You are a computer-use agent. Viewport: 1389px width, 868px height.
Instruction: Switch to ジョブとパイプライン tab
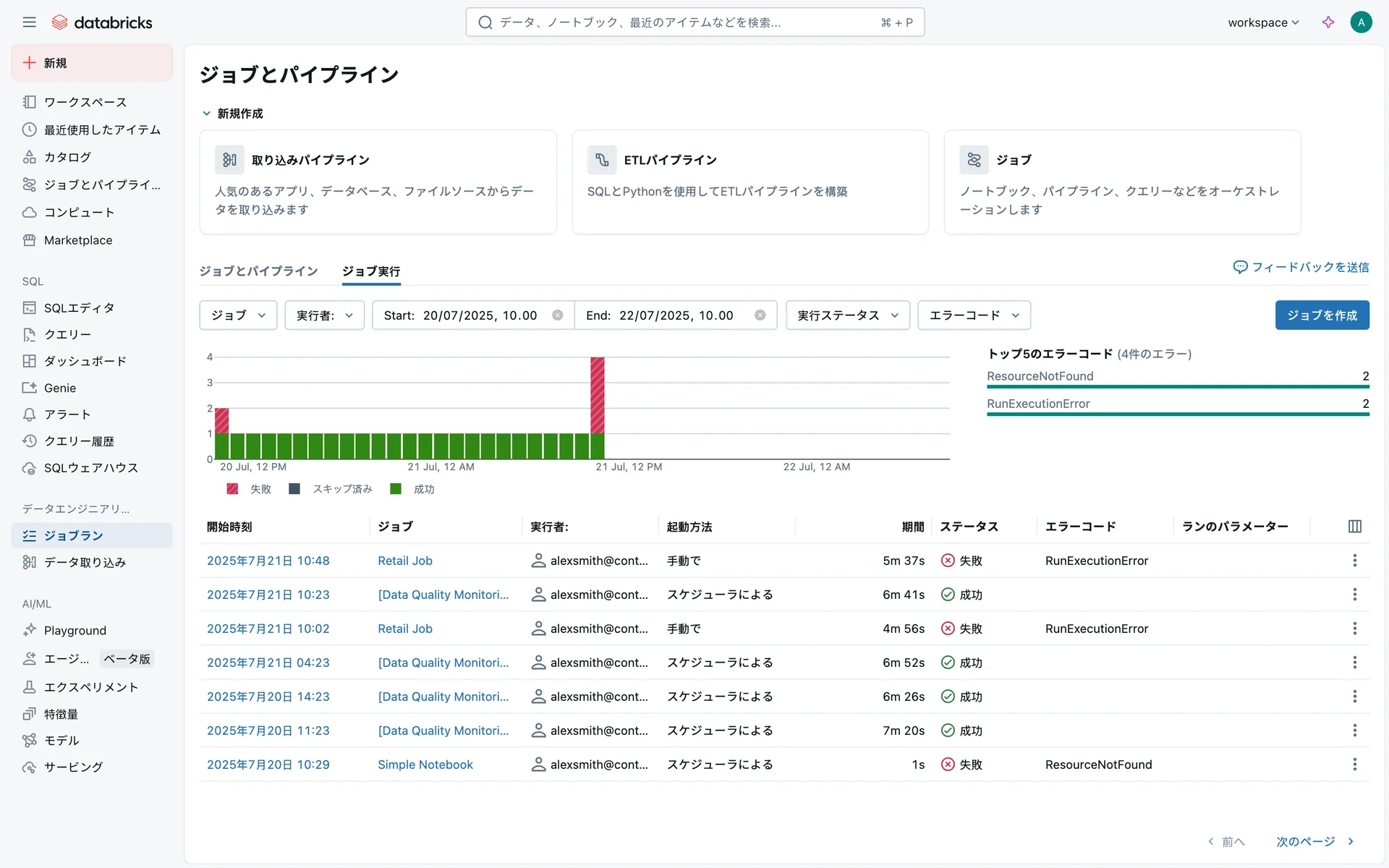coord(258,271)
